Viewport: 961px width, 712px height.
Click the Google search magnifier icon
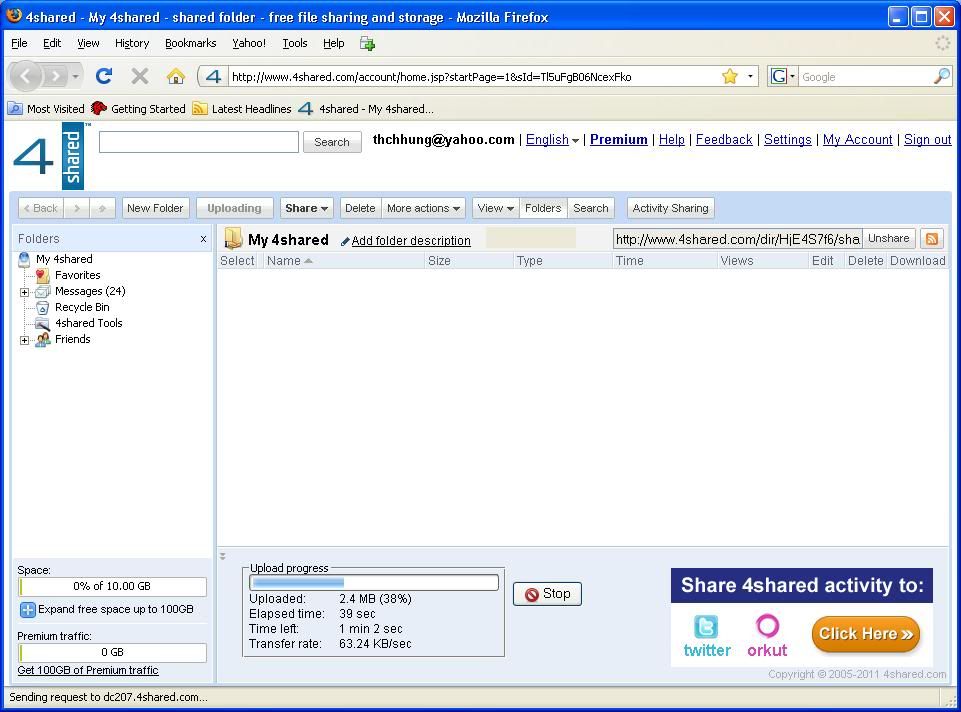(942, 76)
